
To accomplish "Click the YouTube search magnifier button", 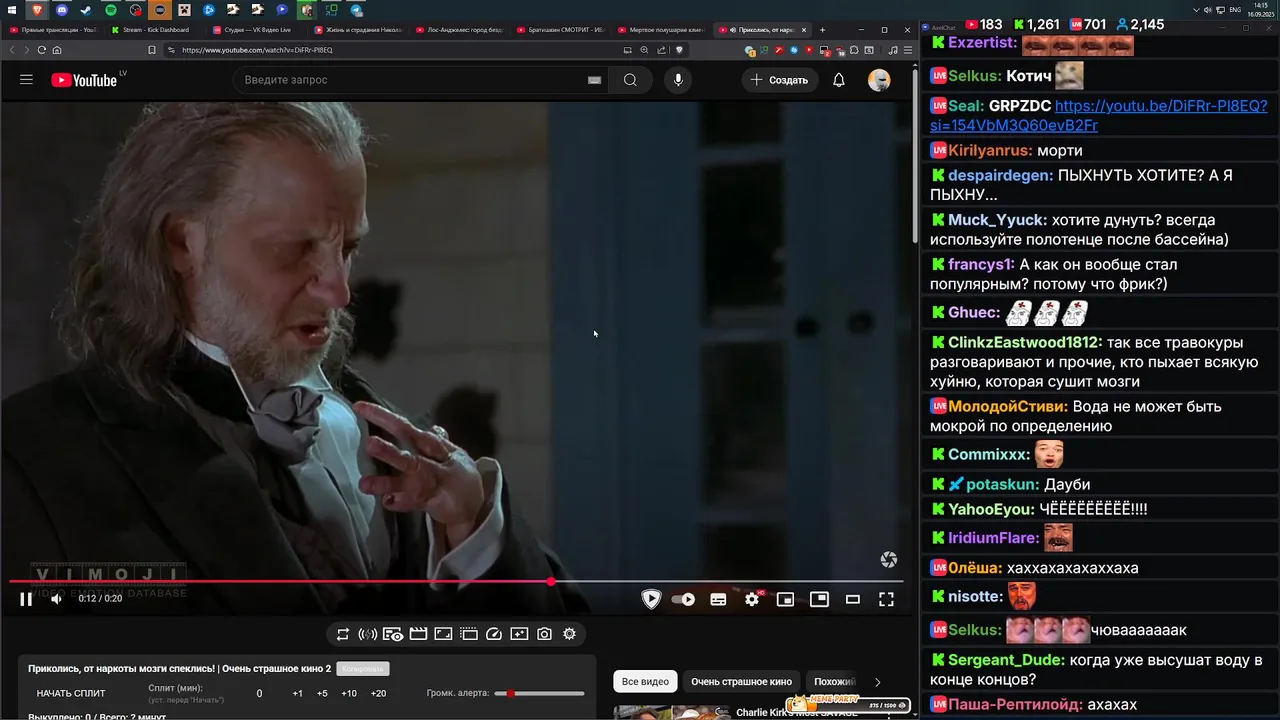I will coord(630,80).
